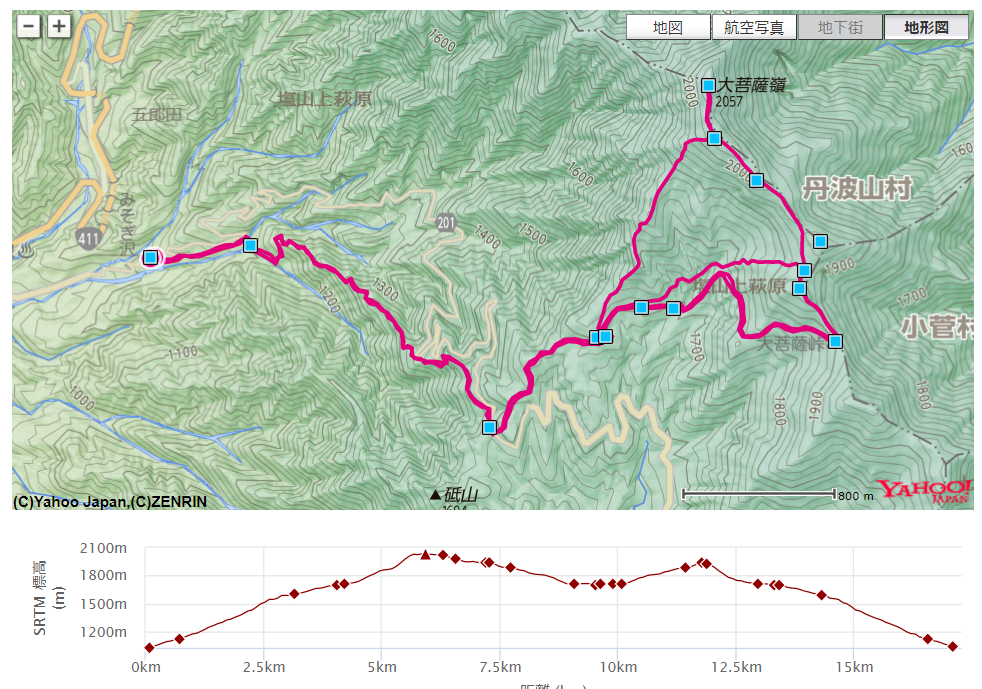This screenshot has height=689, width=982.
Task: Click the waypoint marker at 大菩薩峠 pass
Action: (835, 341)
